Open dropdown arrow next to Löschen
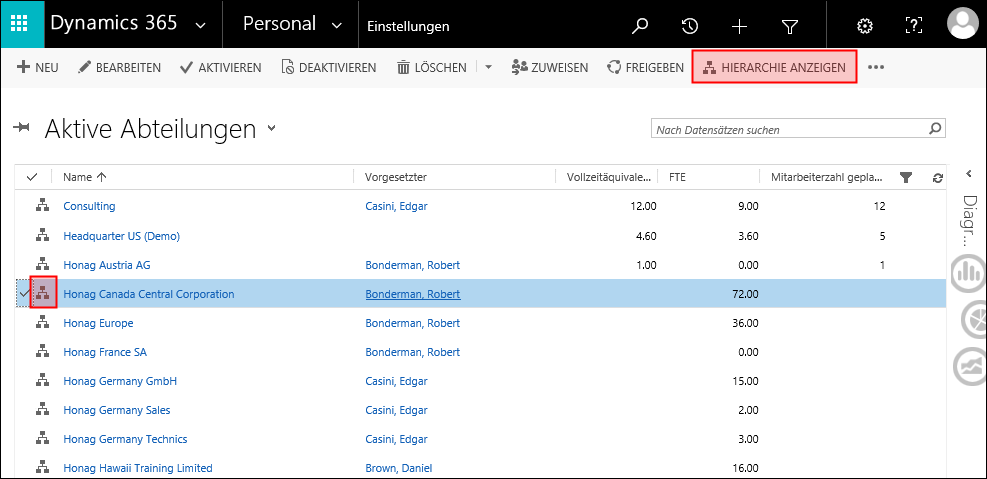This screenshot has height=479, width=987. [x=488, y=67]
